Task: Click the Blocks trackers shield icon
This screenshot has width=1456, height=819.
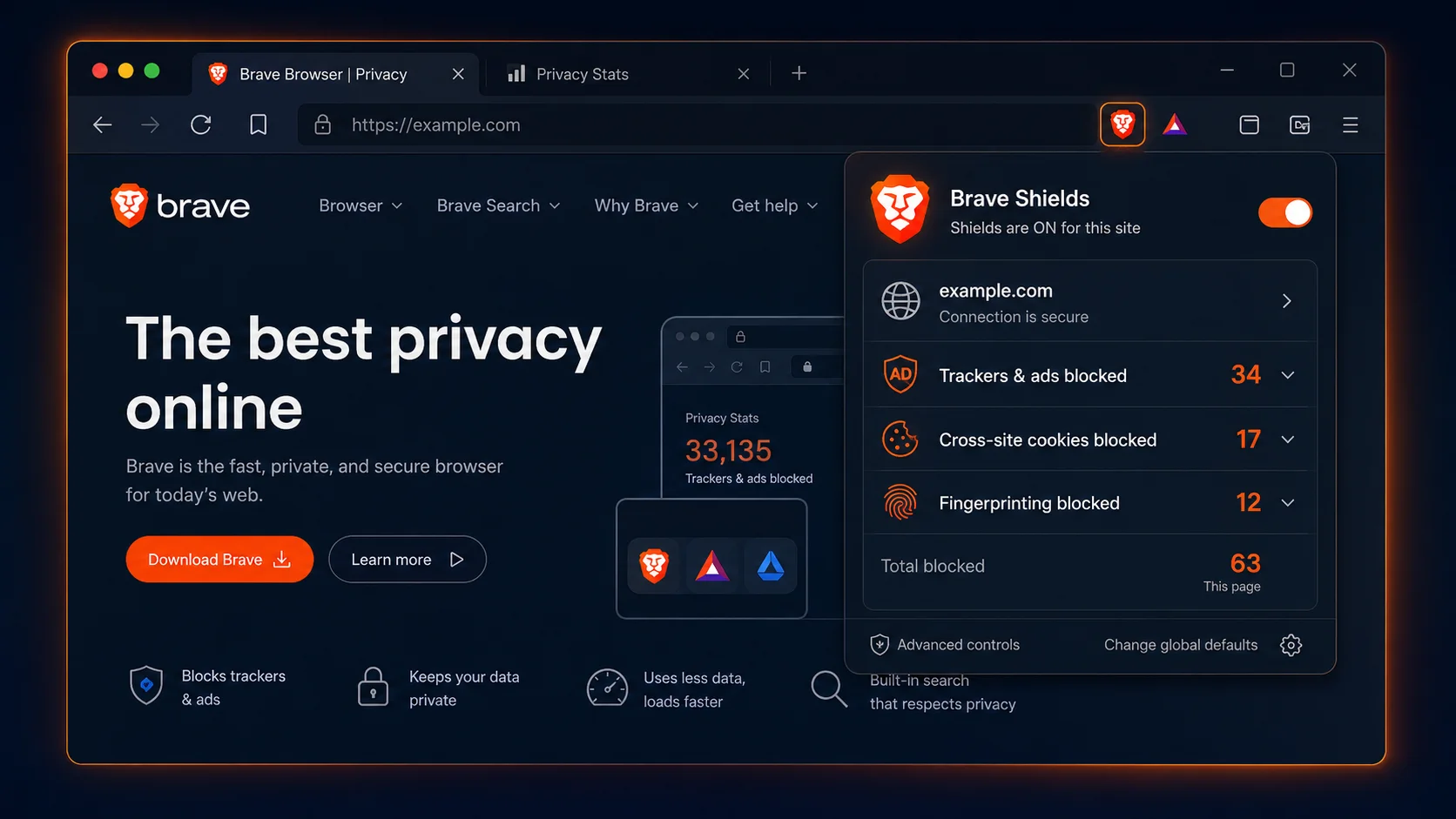Action: [x=146, y=686]
